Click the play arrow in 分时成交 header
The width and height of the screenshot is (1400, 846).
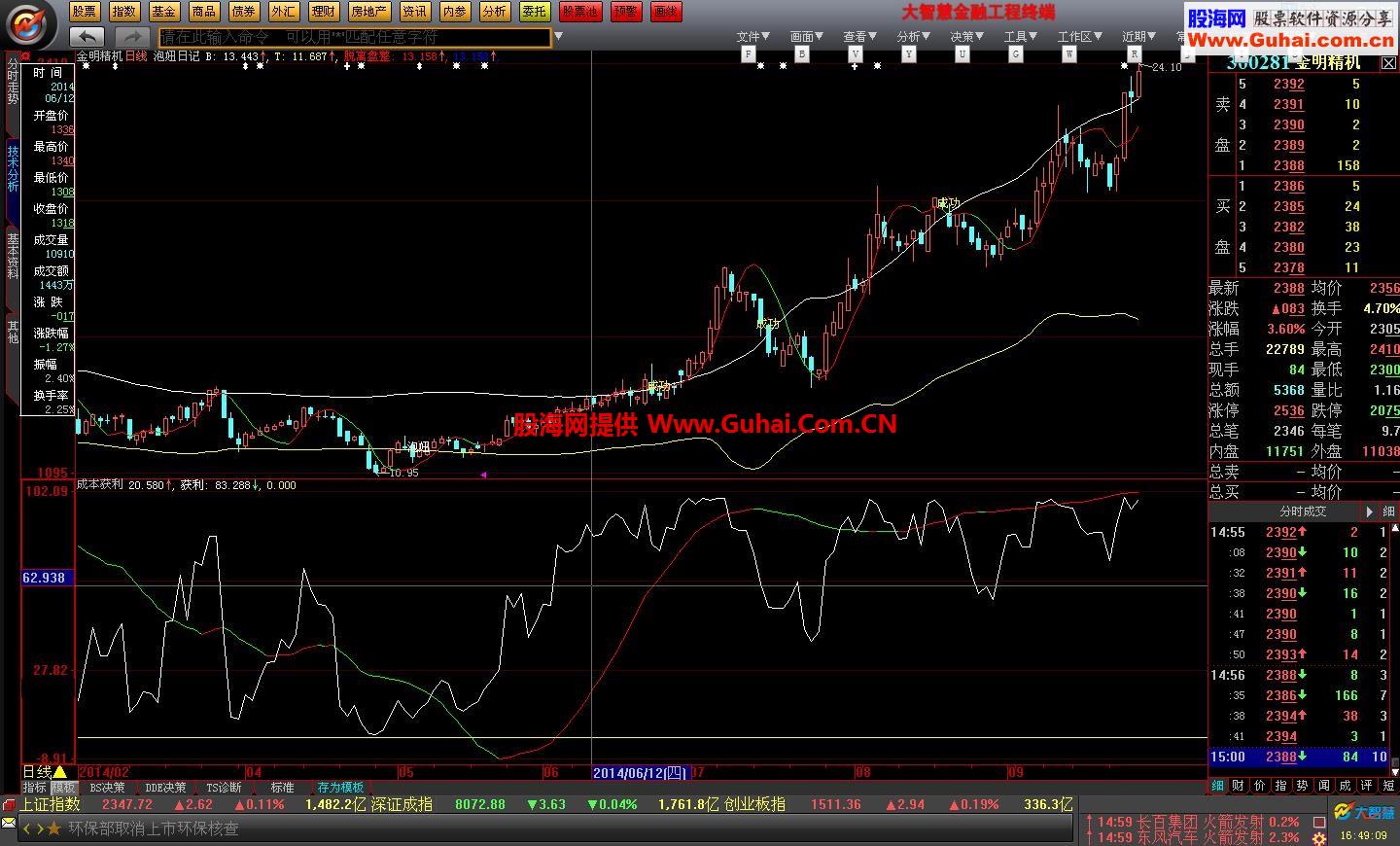click(x=1370, y=511)
